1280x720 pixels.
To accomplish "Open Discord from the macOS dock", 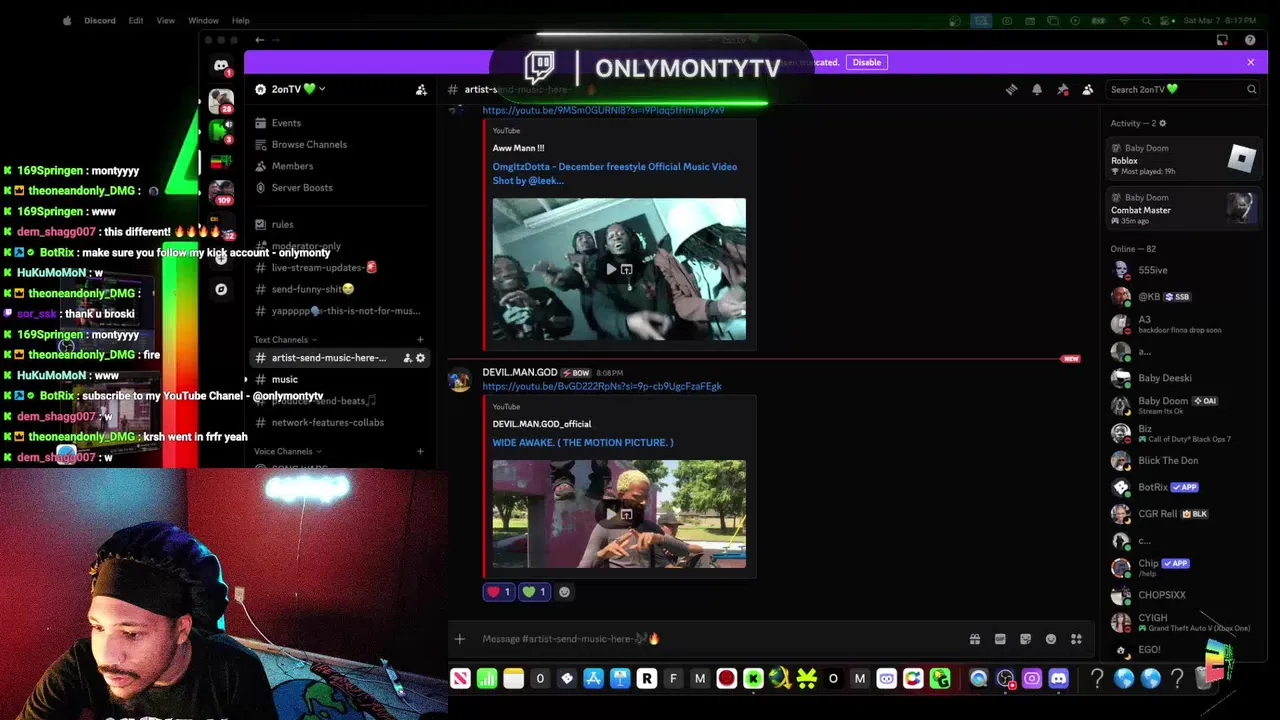I will (x=1059, y=679).
